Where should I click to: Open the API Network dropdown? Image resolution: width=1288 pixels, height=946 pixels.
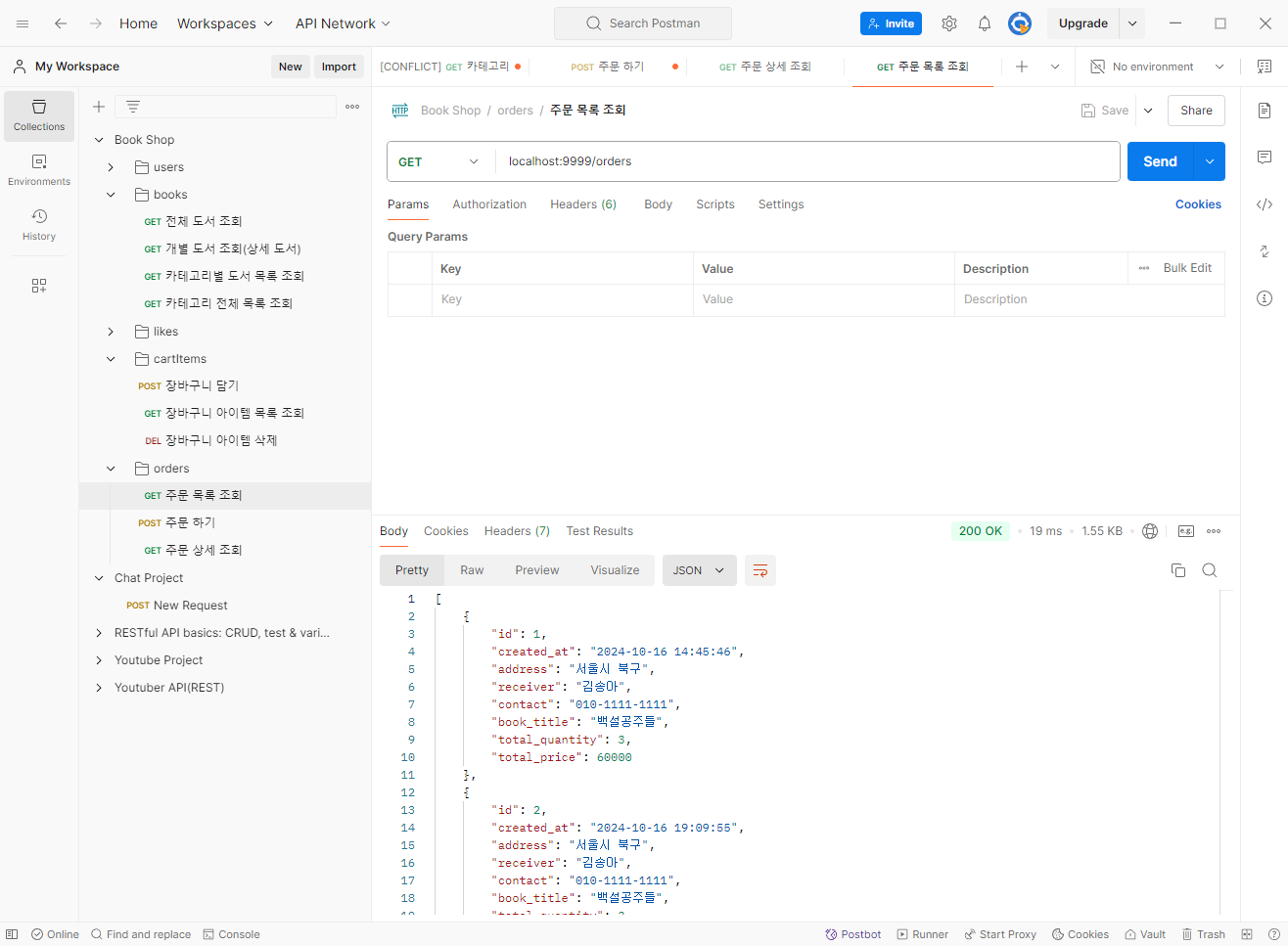tap(344, 23)
